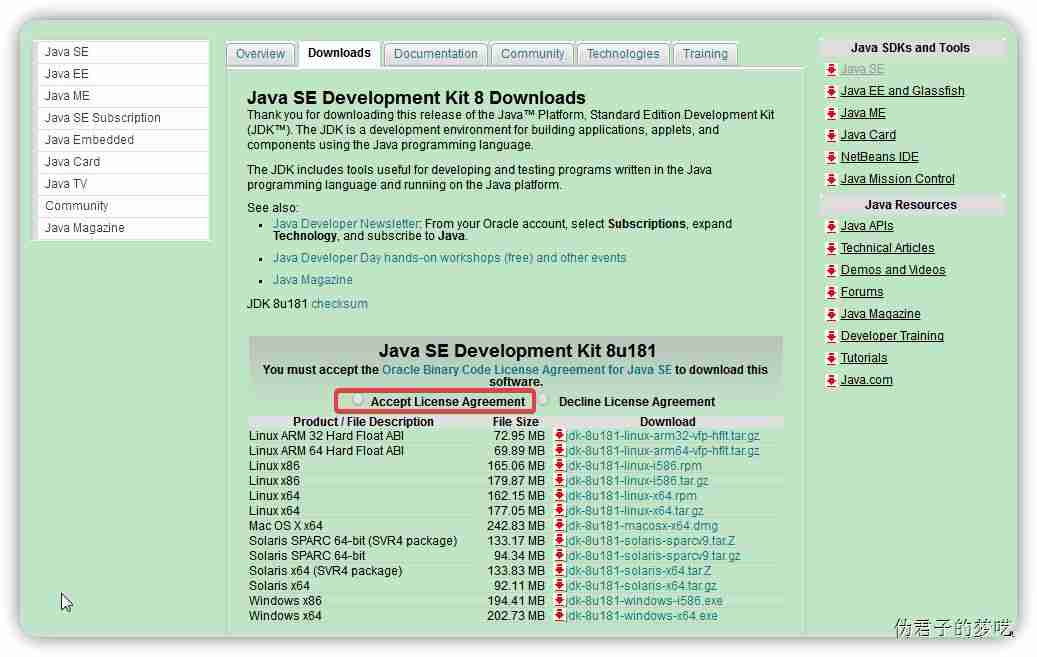The width and height of the screenshot is (1037, 657).
Task: Select Accept License Agreement radio button
Action: click(358, 400)
